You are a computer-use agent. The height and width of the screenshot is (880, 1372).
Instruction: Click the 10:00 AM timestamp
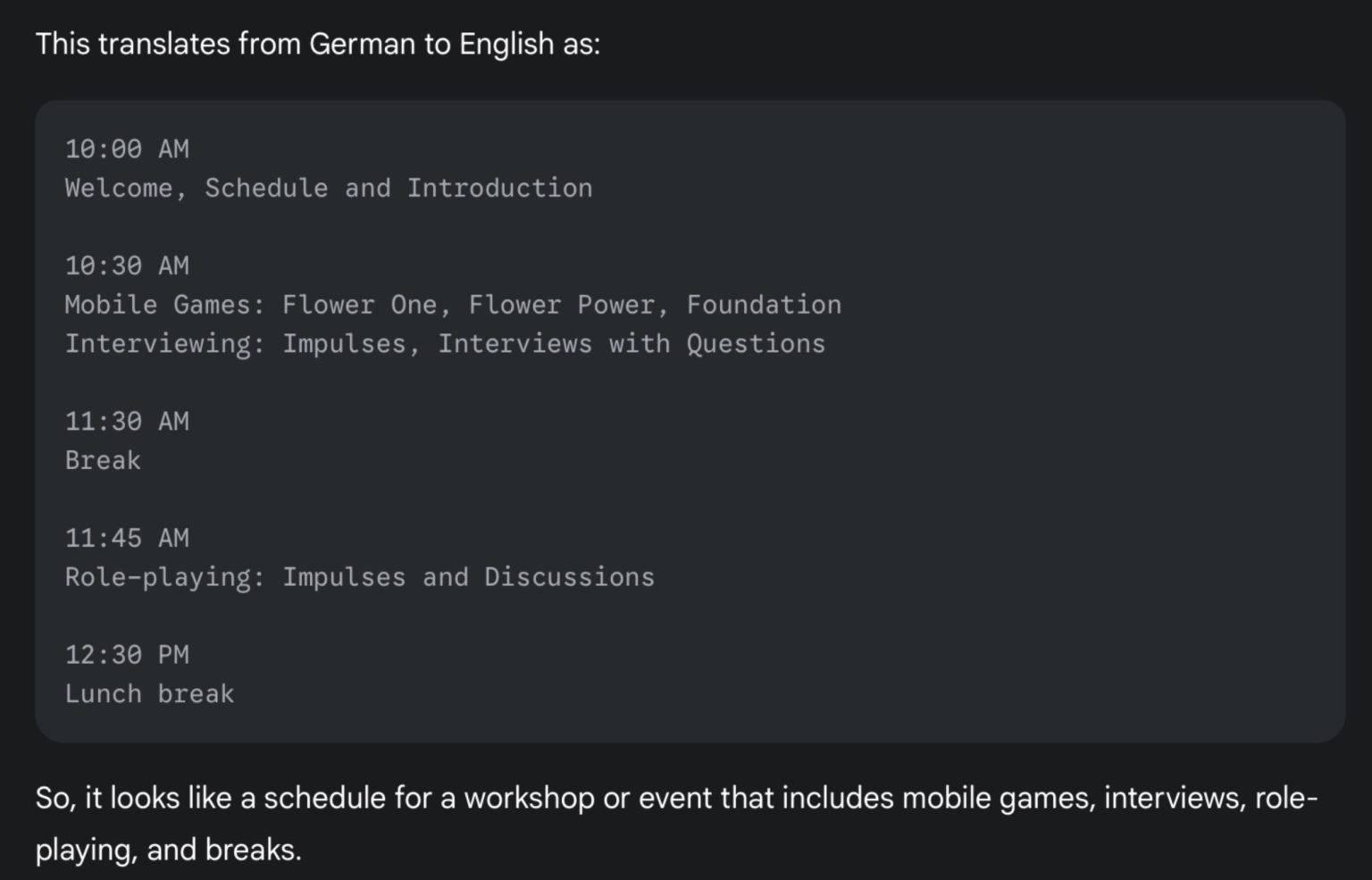pyautogui.click(x=127, y=149)
